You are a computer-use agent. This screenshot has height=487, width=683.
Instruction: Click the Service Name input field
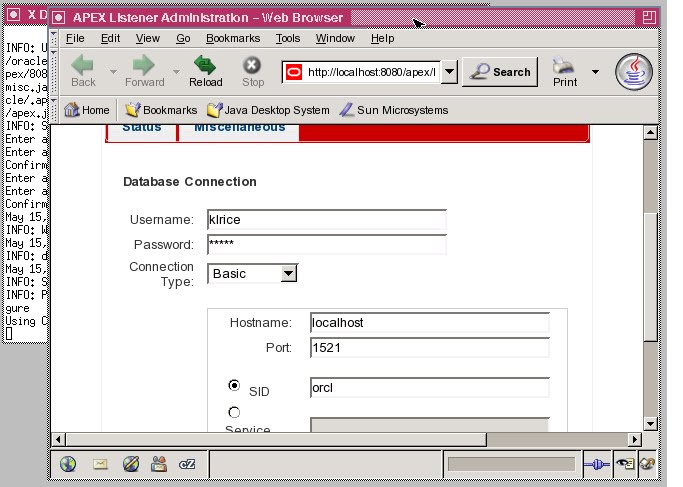(429, 425)
